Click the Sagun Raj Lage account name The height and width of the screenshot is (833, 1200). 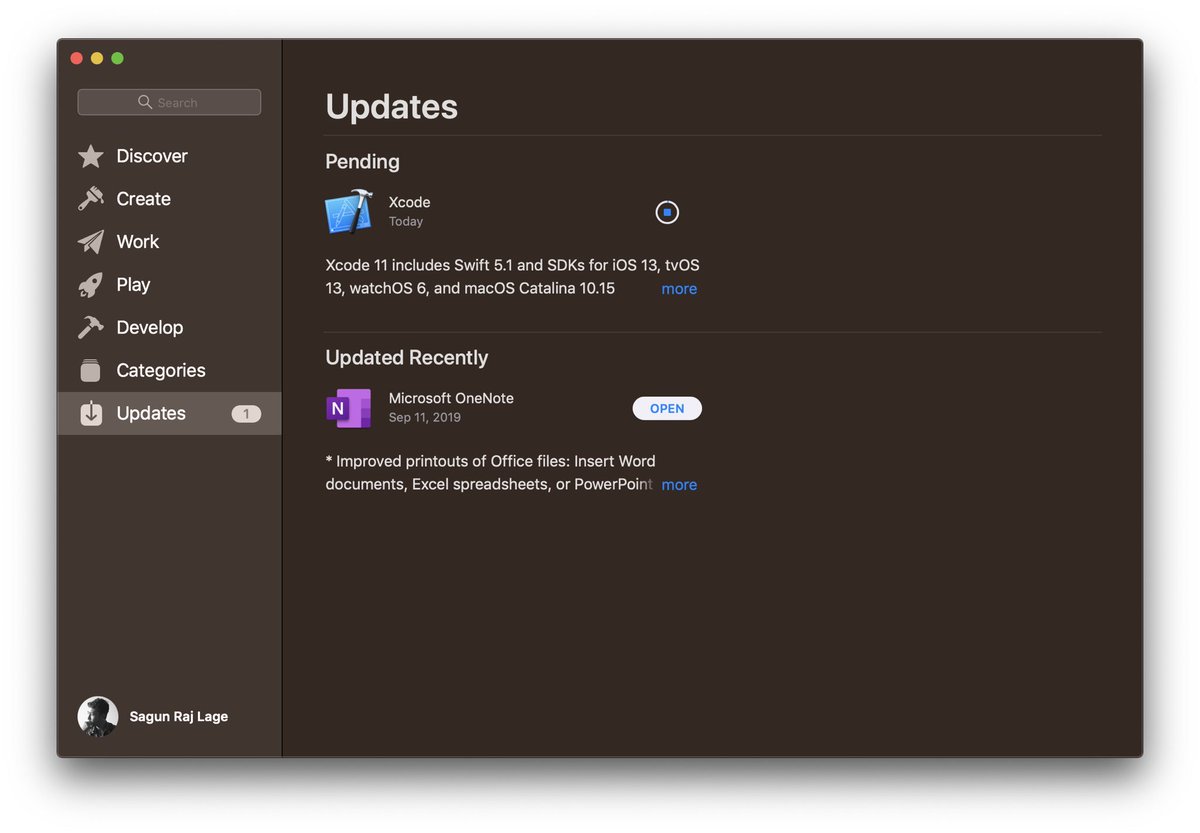point(179,717)
